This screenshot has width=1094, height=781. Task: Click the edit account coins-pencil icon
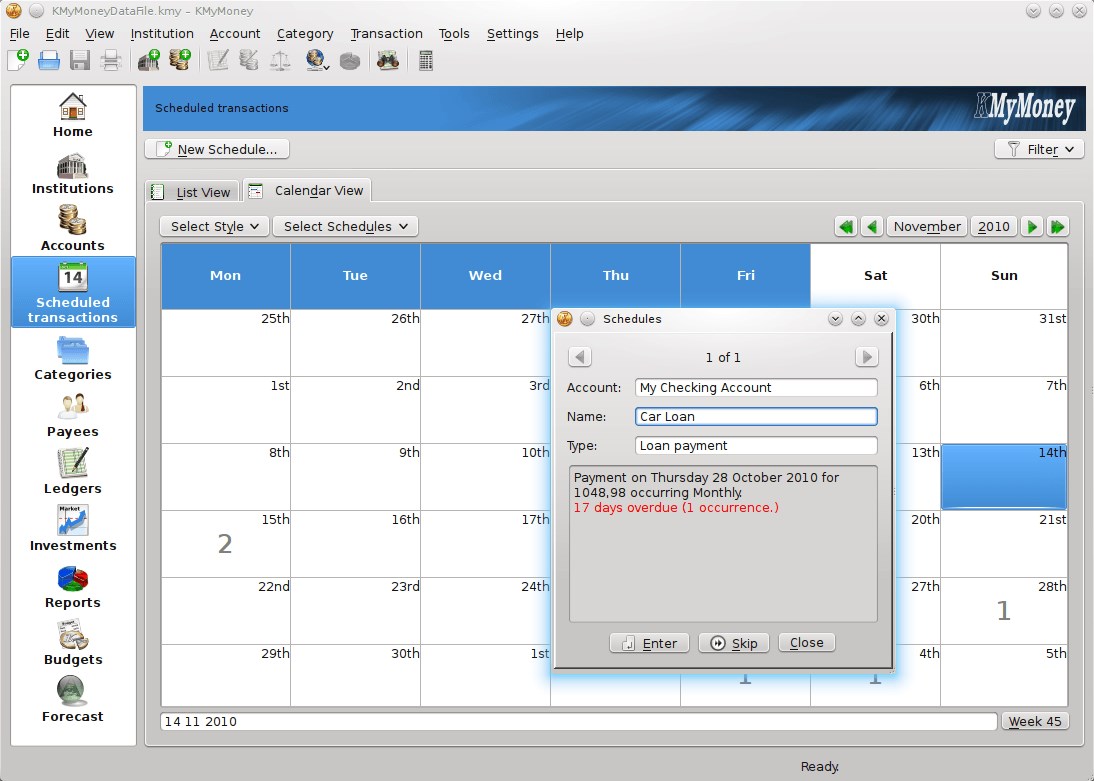coord(249,61)
